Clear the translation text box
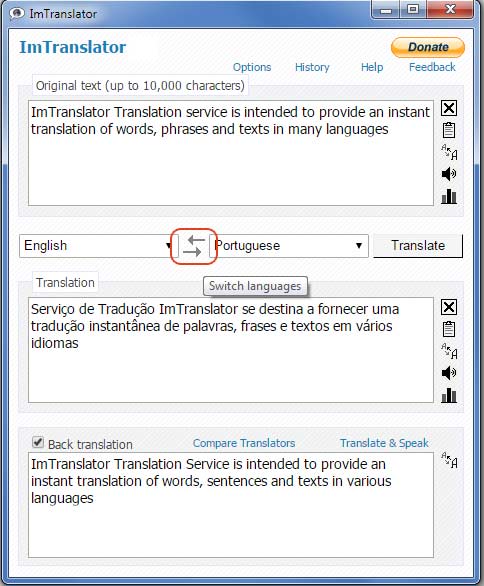Image resolution: width=484 pixels, height=586 pixels. click(449, 307)
